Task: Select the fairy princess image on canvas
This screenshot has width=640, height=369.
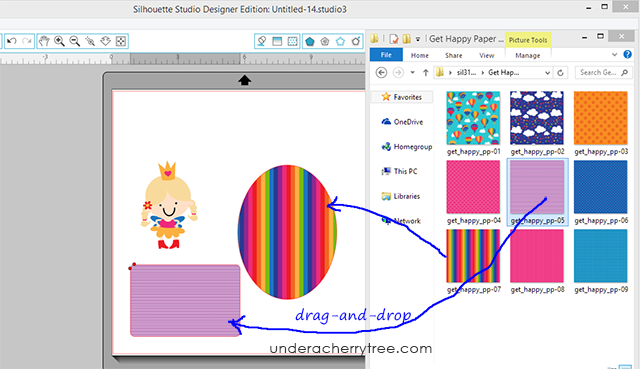Action: pyautogui.click(x=169, y=205)
